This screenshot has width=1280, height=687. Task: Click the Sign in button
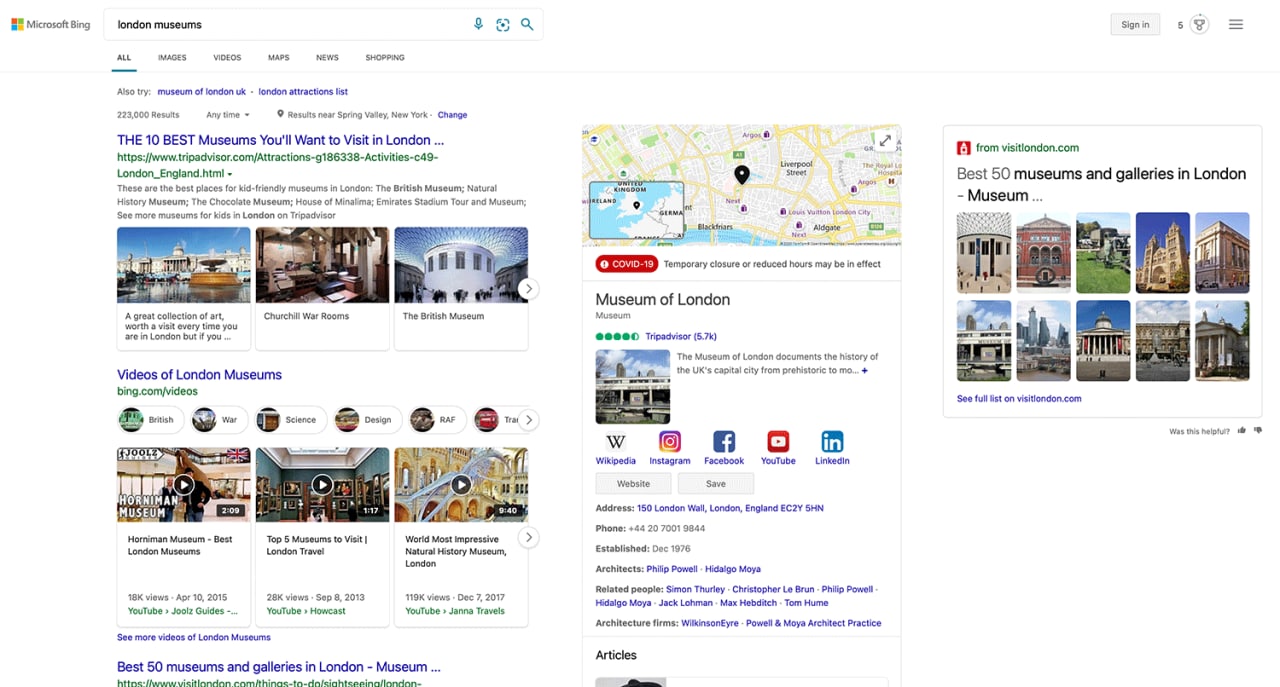pos(1135,25)
